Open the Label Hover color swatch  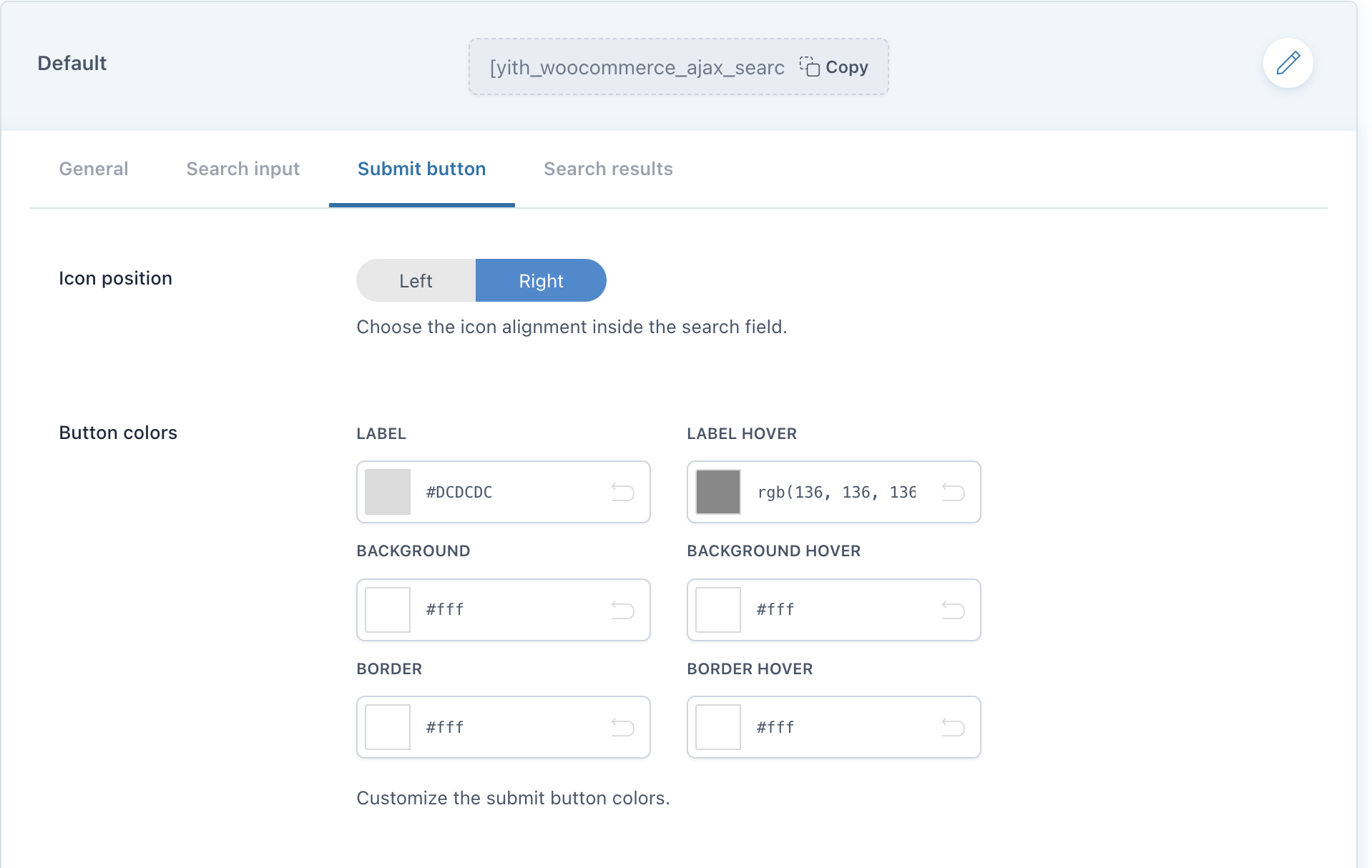(718, 492)
